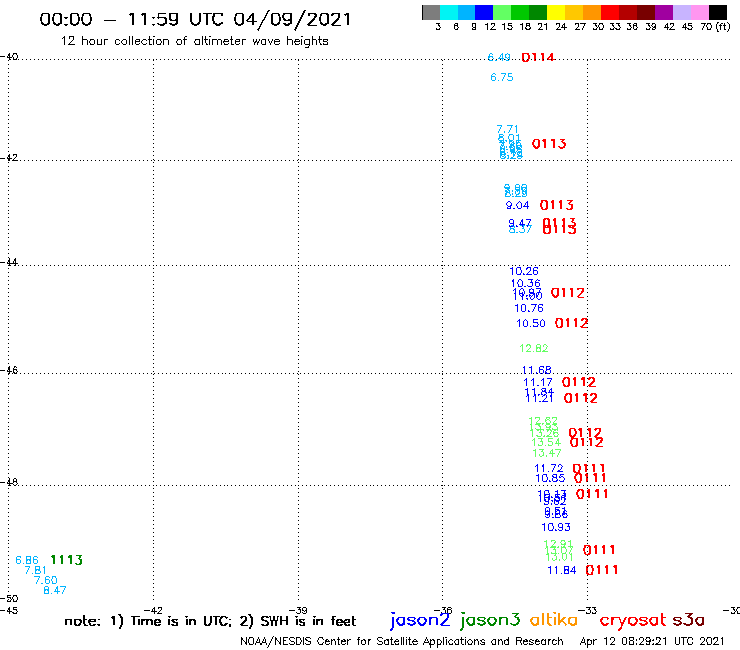The height and width of the screenshot is (650, 740).
Task: Click the wave height value 10.76
Action: [529, 308]
